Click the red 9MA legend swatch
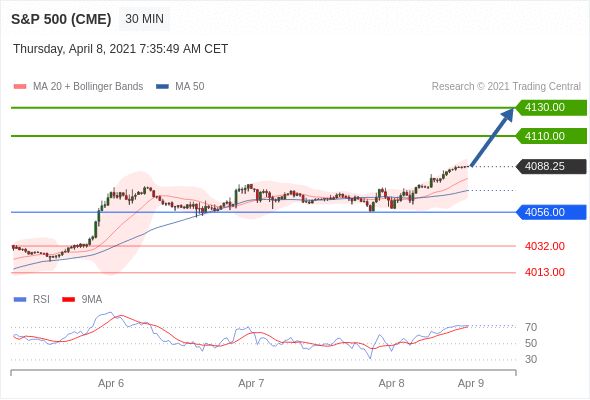This screenshot has height=400, width=590. coord(68,300)
